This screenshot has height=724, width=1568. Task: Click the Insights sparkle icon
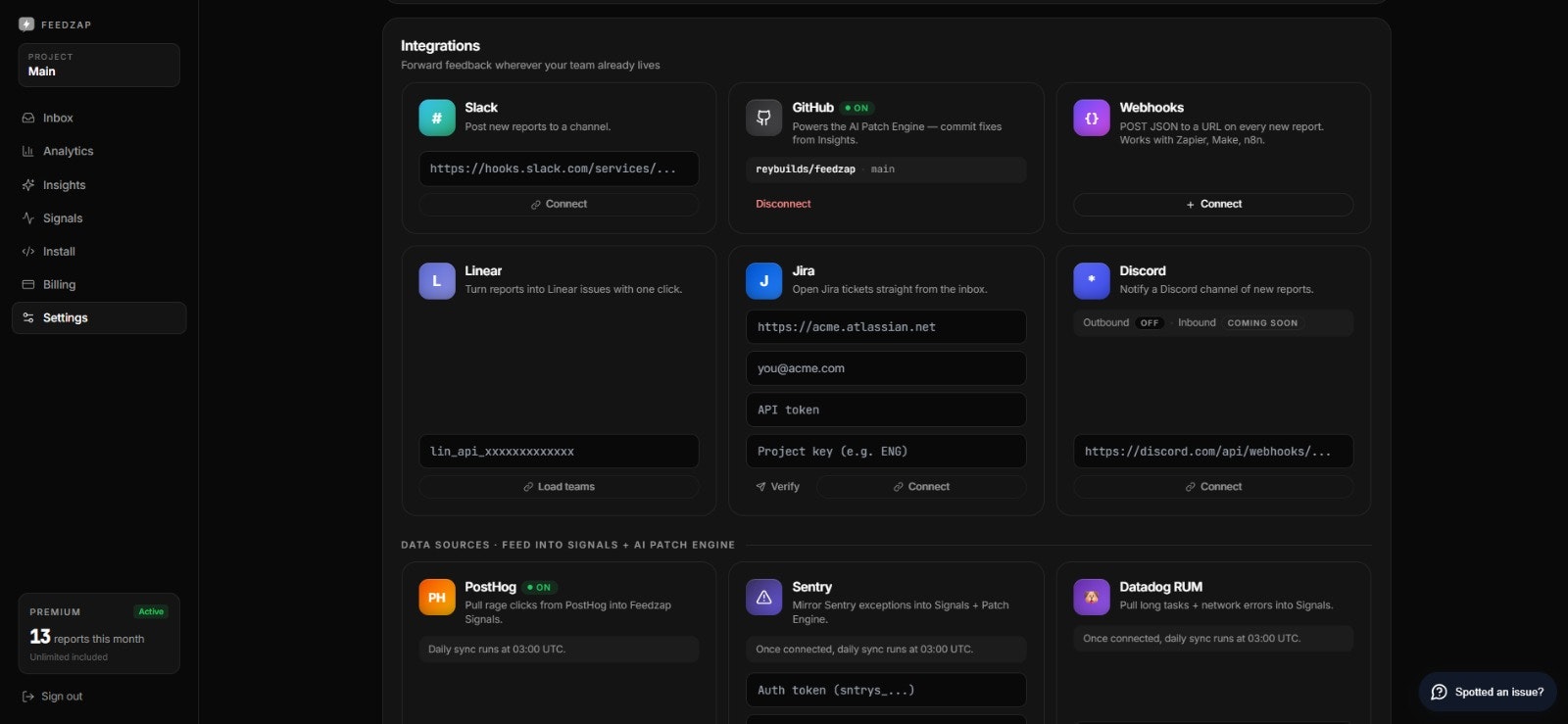(x=28, y=184)
